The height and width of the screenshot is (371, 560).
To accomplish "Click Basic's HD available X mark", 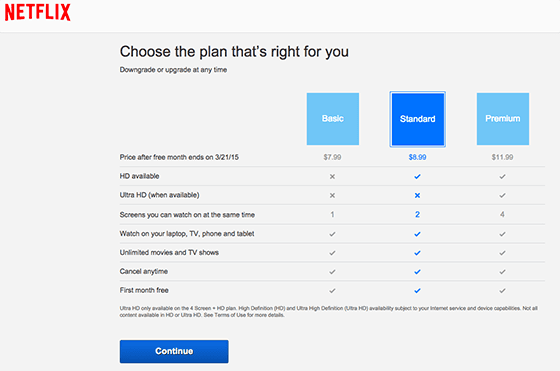I will pos(332,176).
